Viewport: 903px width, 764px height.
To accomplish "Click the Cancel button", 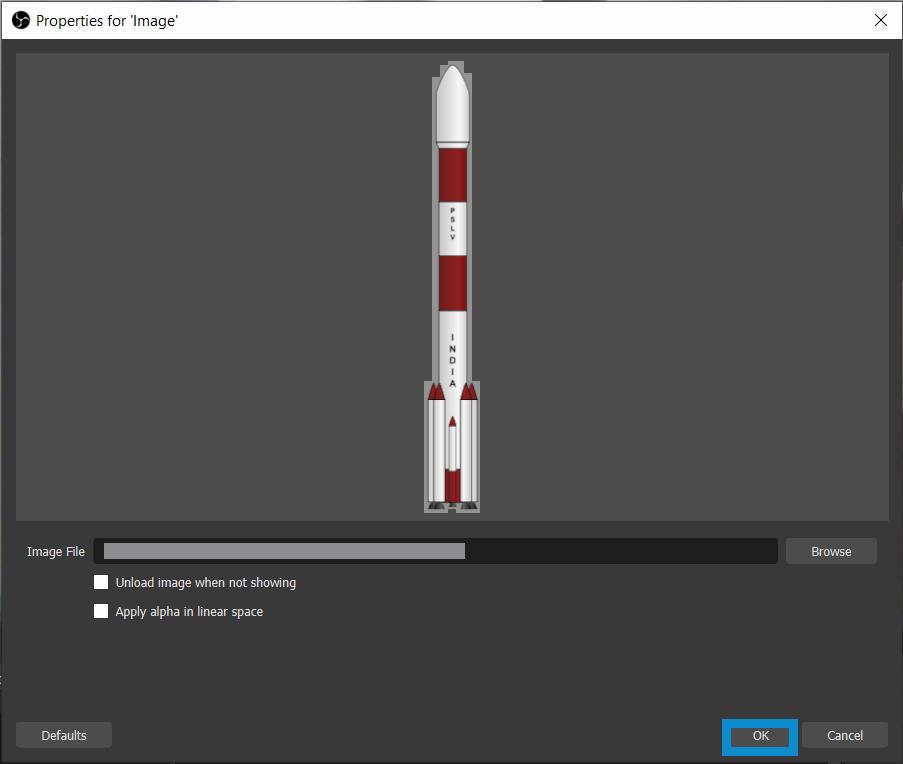I will [x=844, y=735].
